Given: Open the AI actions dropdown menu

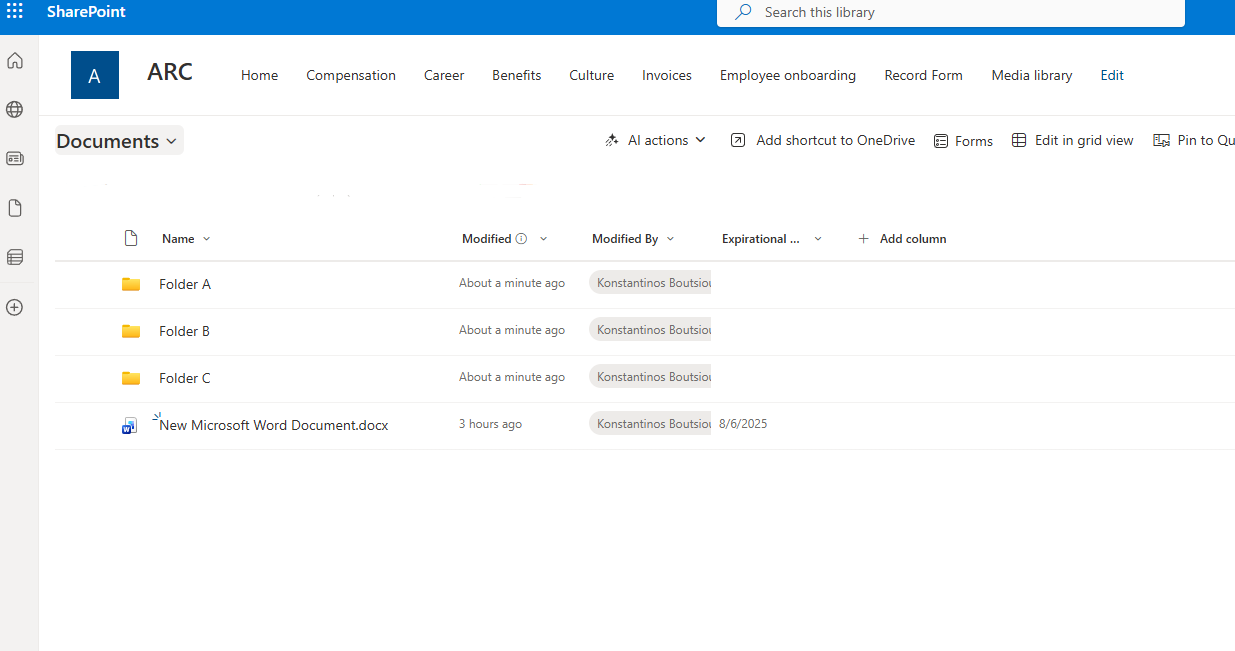Looking at the screenshot, I should click(x=656, y=141).
